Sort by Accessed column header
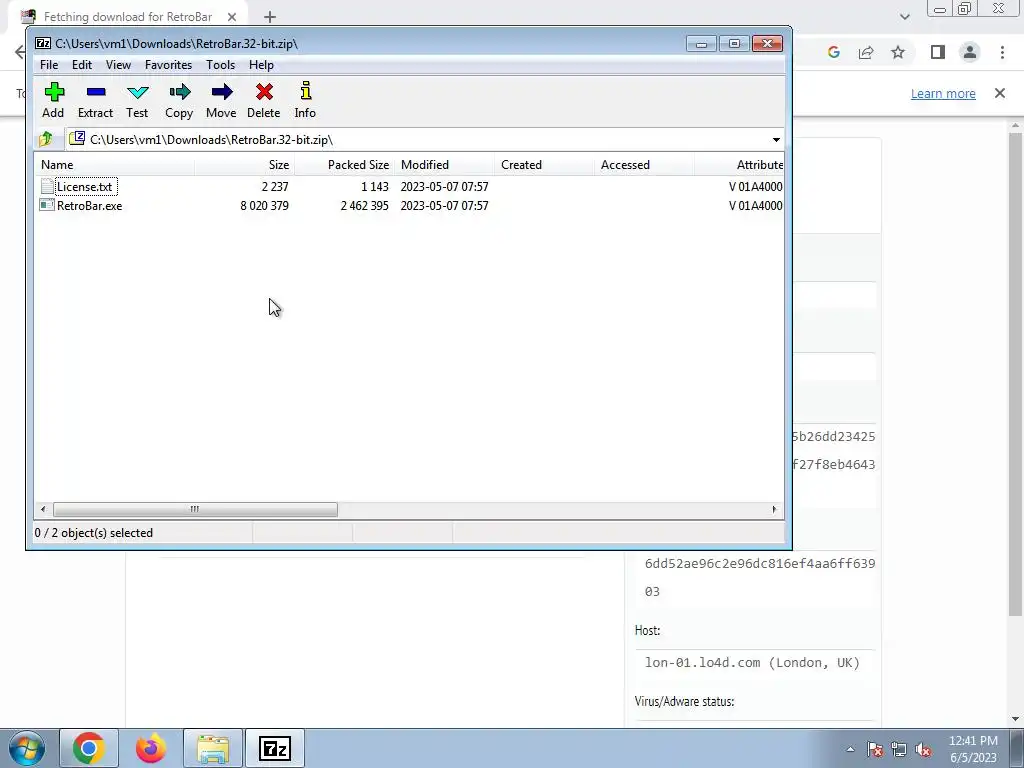This screenshot has width=1024, height=768. pyautogui.click(x=644, y=165)
